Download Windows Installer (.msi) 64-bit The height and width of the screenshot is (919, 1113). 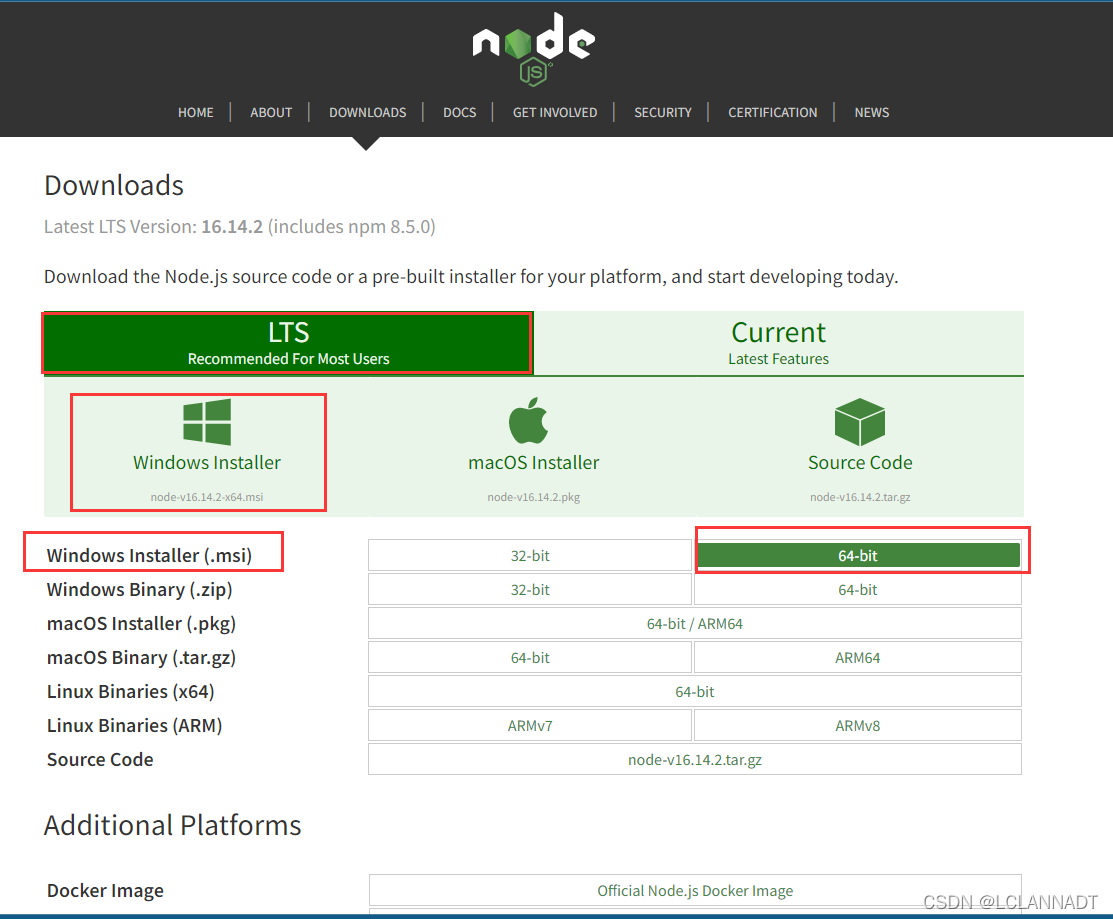pos(858,556)
